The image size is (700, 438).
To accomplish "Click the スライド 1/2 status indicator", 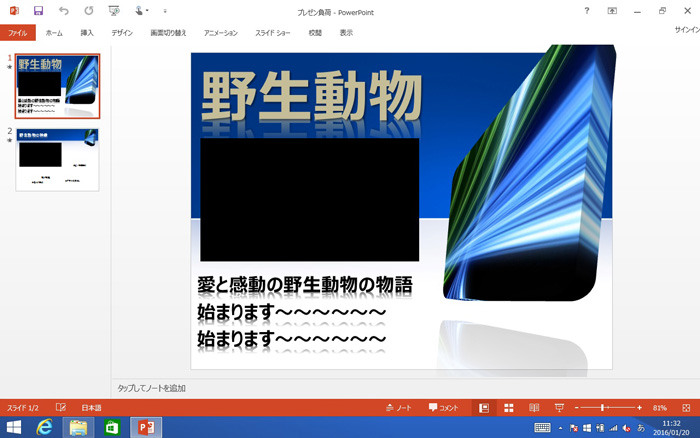I will point(23,408).
